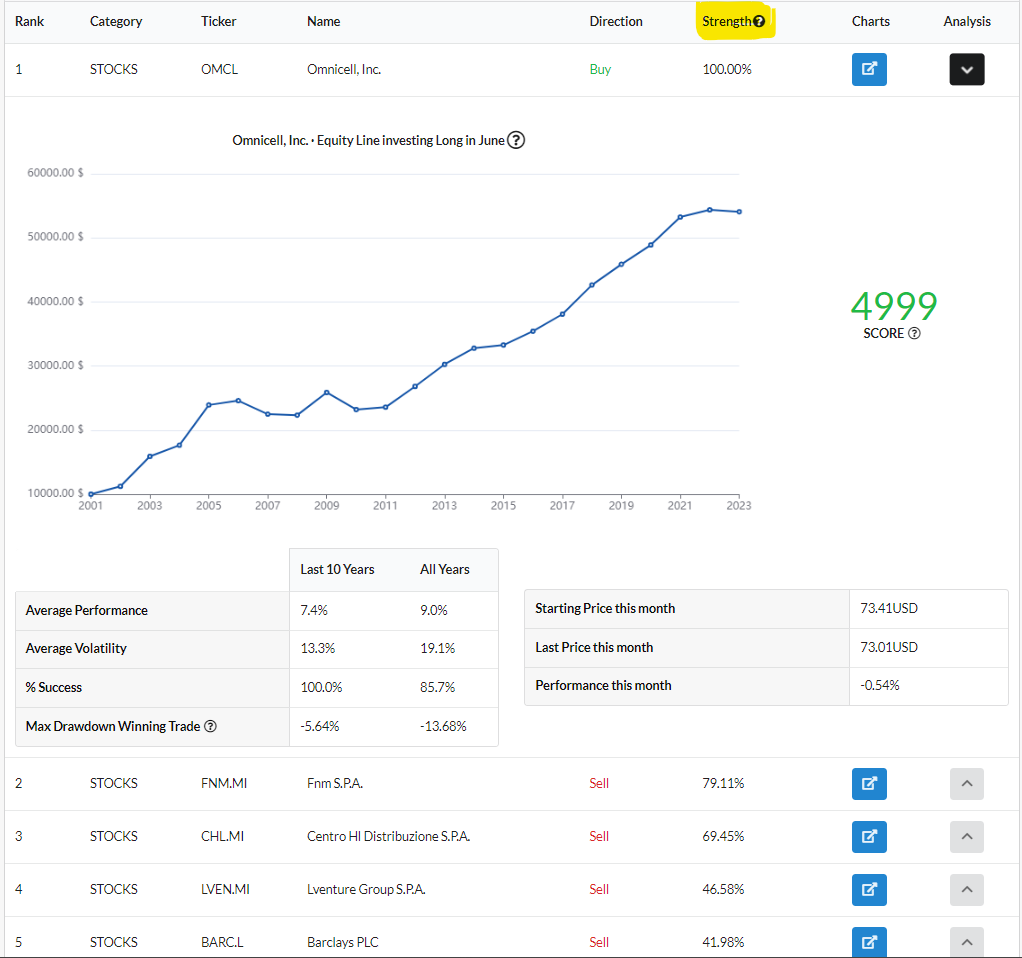1022x958 pixels.
Task: Click the All Years column header
Action: click(x=445, y=570)
